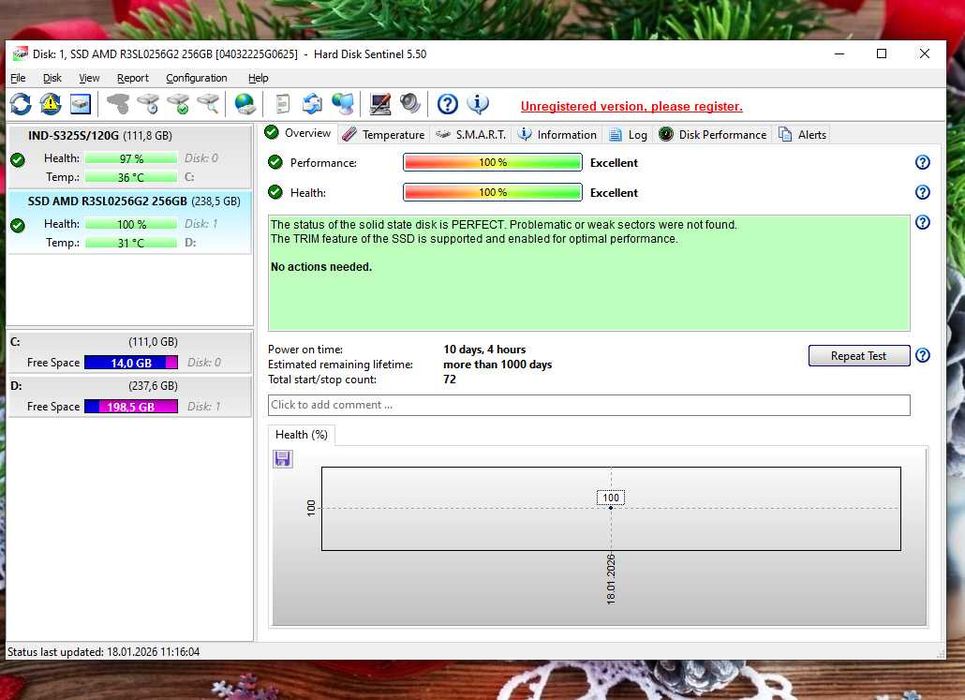965x700 pixels.
Task: Open the Report menu
Action: pos(133,78)
